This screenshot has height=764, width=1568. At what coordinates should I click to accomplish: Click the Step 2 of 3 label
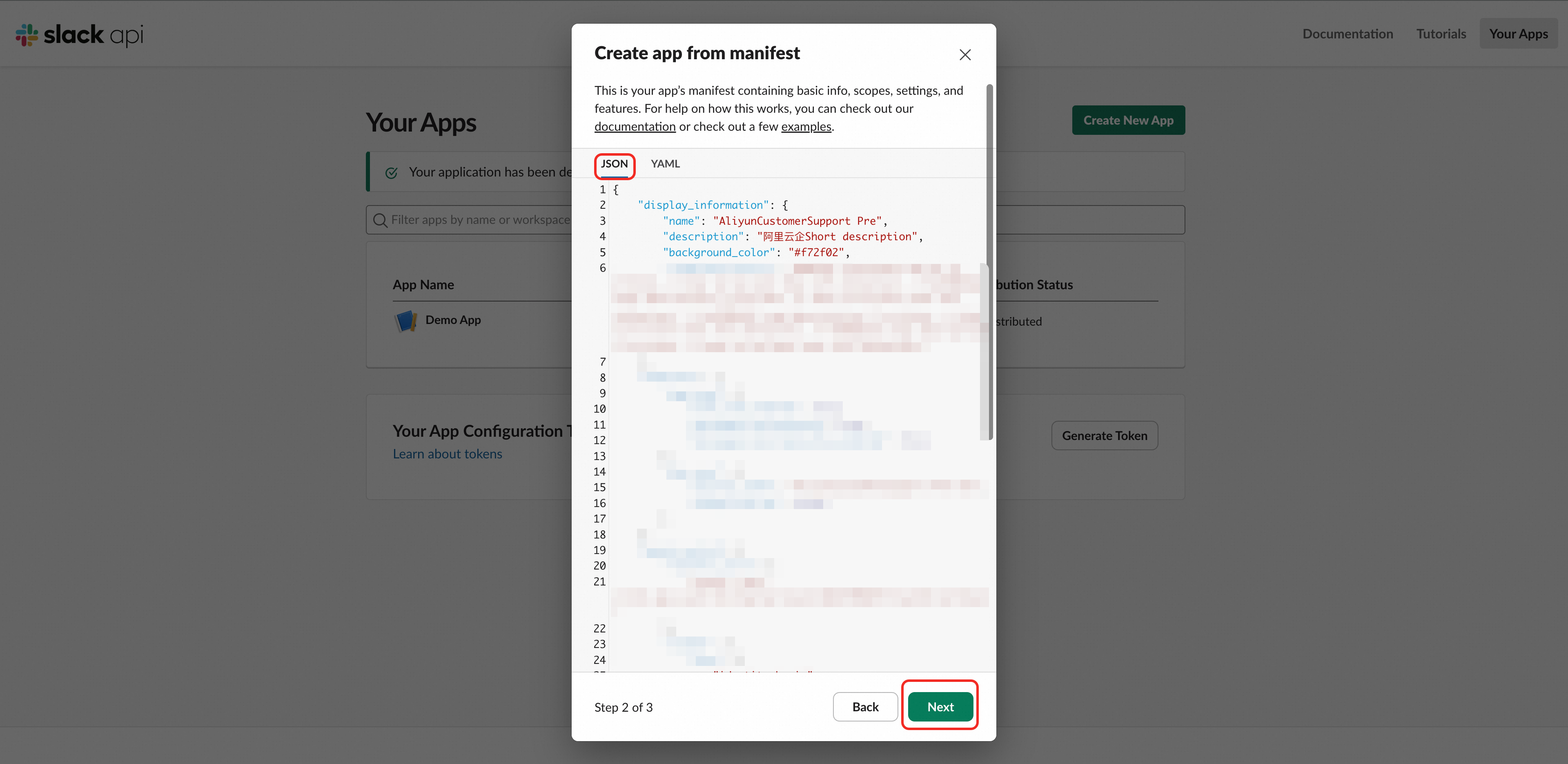623,707
